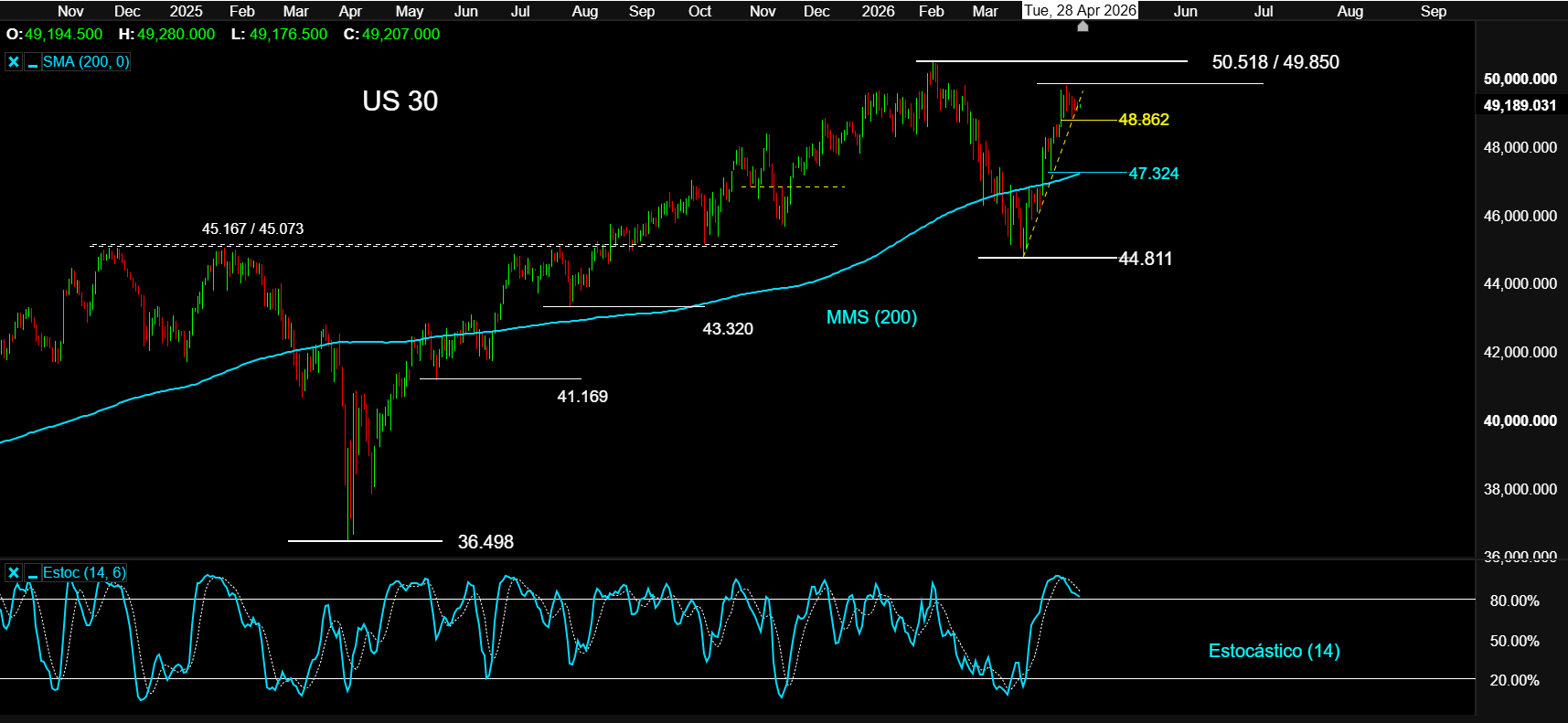
Task: Click the cyan 47.324 level label
Action: tap(1153, 174)
